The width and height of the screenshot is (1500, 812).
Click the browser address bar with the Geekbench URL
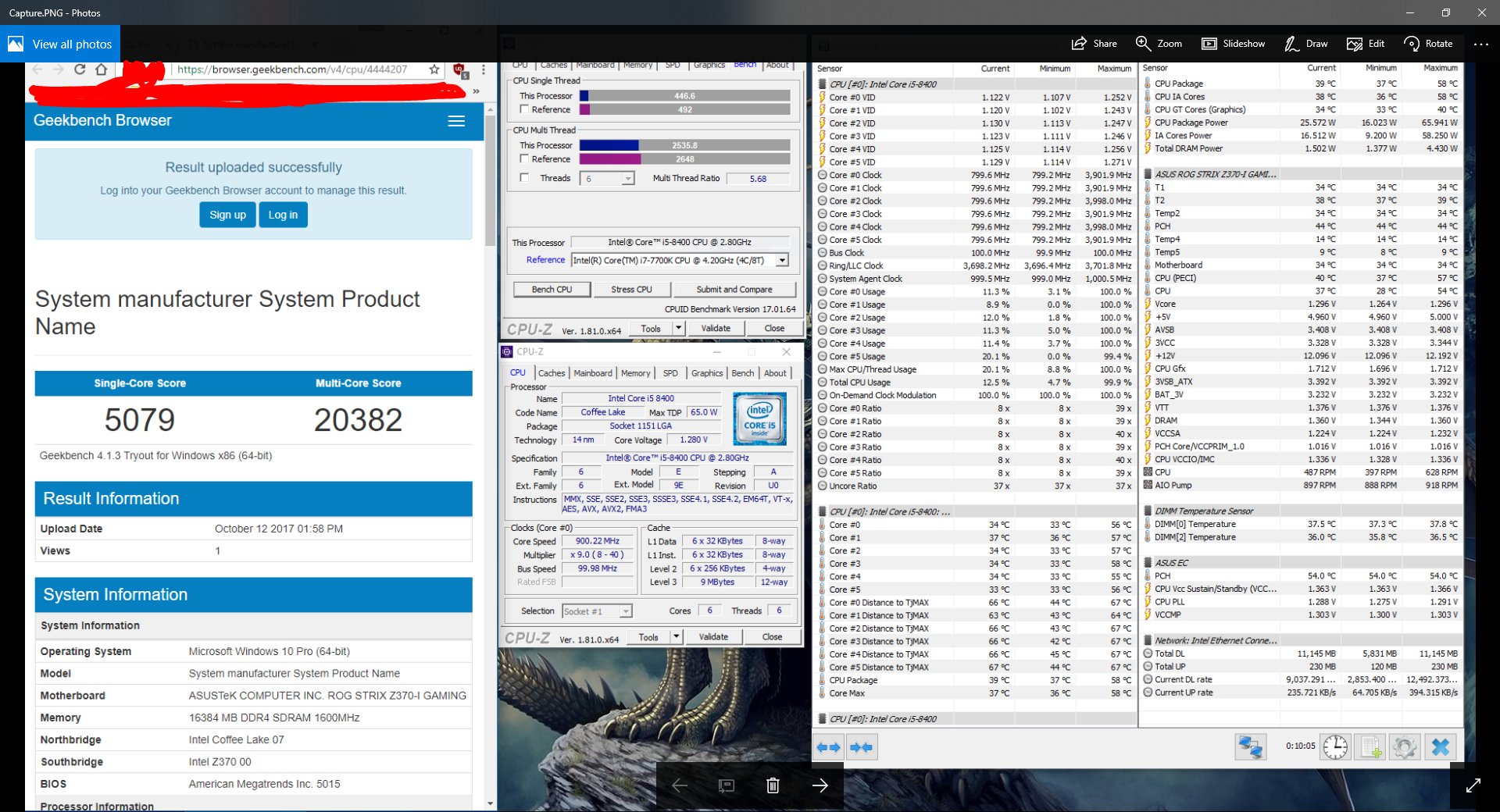pyautogui.click(x=293, y=69)
